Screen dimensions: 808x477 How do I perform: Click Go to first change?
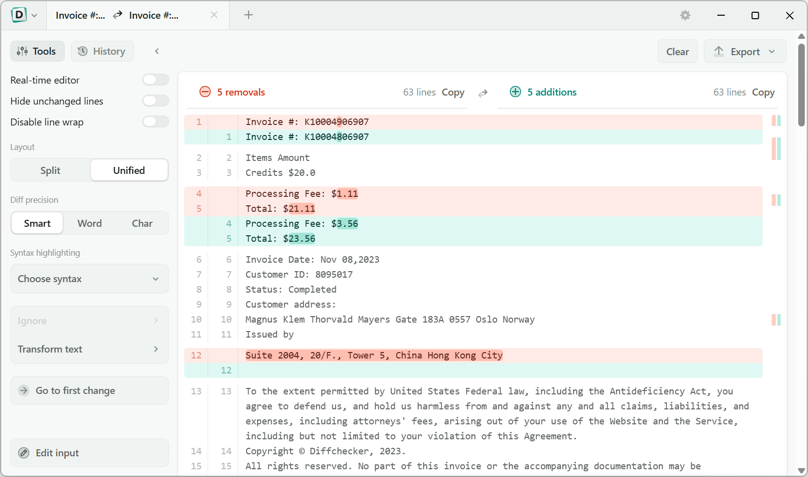pyautogui.click(x=89, y=390)
